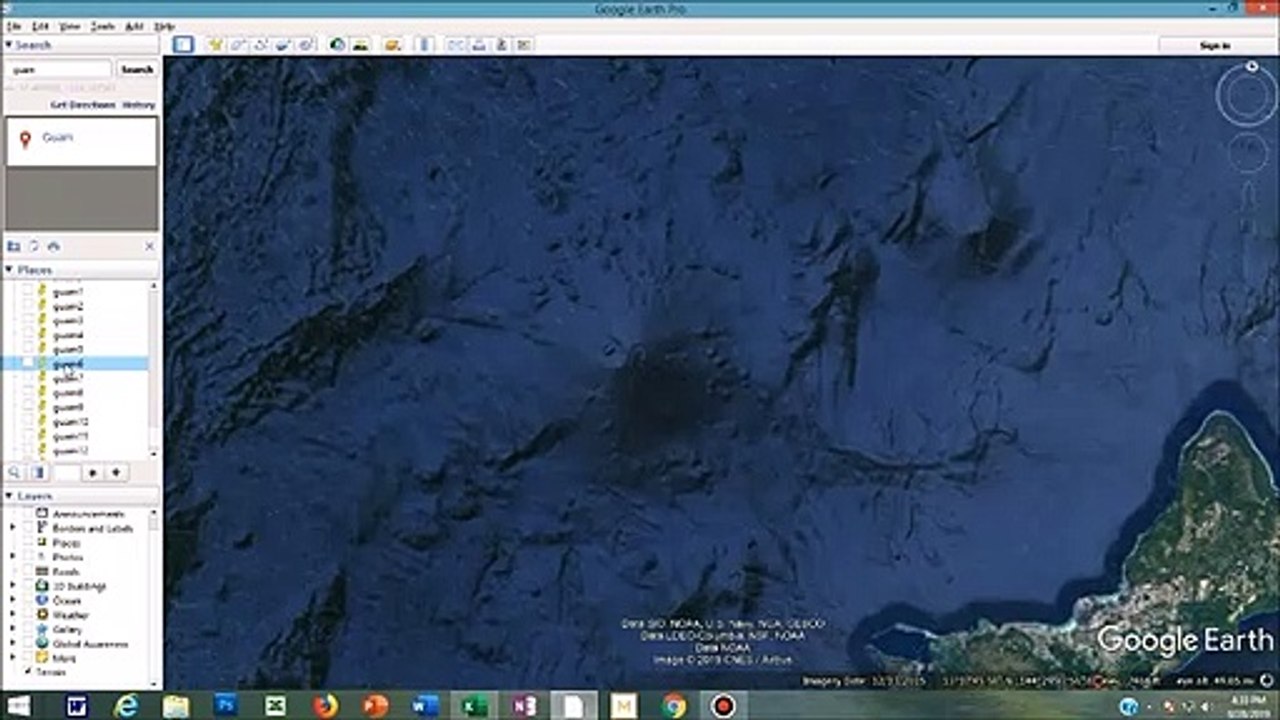
Task: Expand the Global Awareness layer
Action: pos(13,644)
